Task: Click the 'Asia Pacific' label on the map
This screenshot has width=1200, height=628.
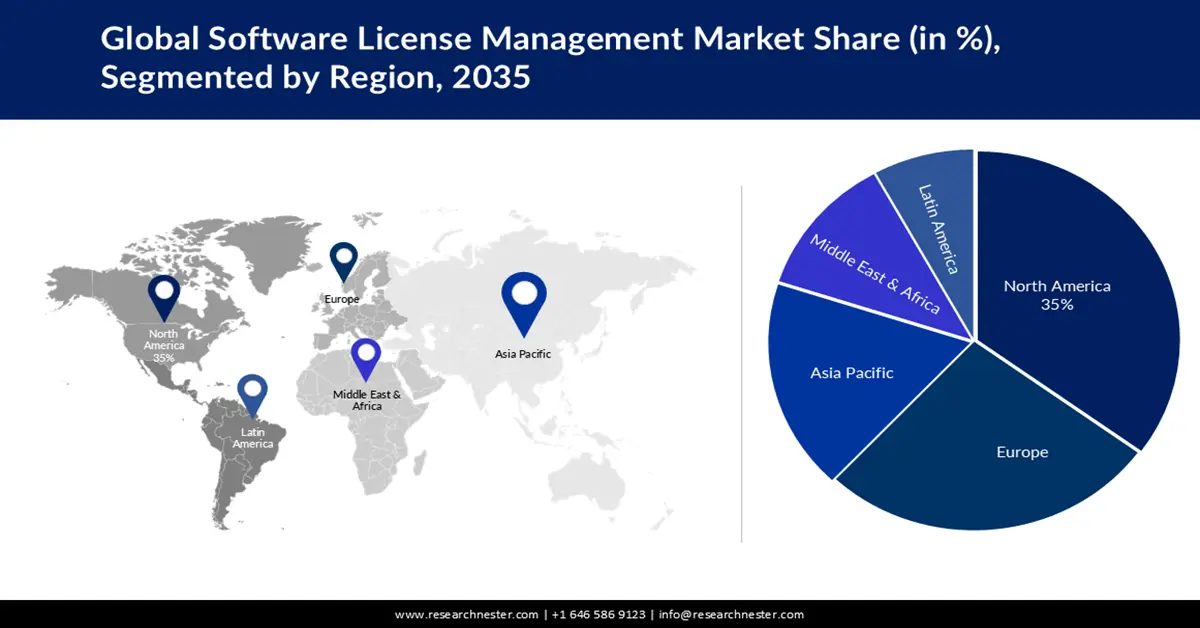Action: [x=523, y=353]
